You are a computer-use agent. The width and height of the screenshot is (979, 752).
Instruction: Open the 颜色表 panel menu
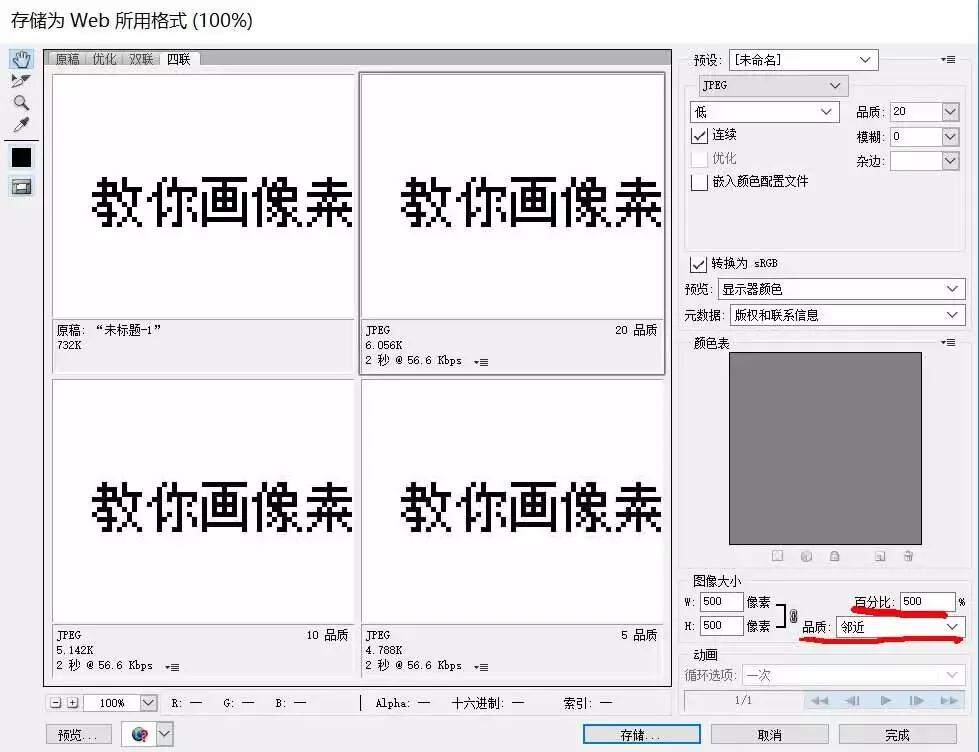pyautogui.click(x=948, y=342)
